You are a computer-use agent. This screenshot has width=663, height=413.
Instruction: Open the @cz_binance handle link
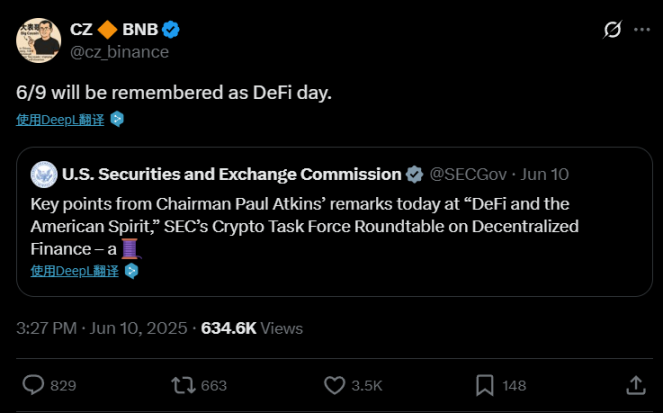[119, 51]
